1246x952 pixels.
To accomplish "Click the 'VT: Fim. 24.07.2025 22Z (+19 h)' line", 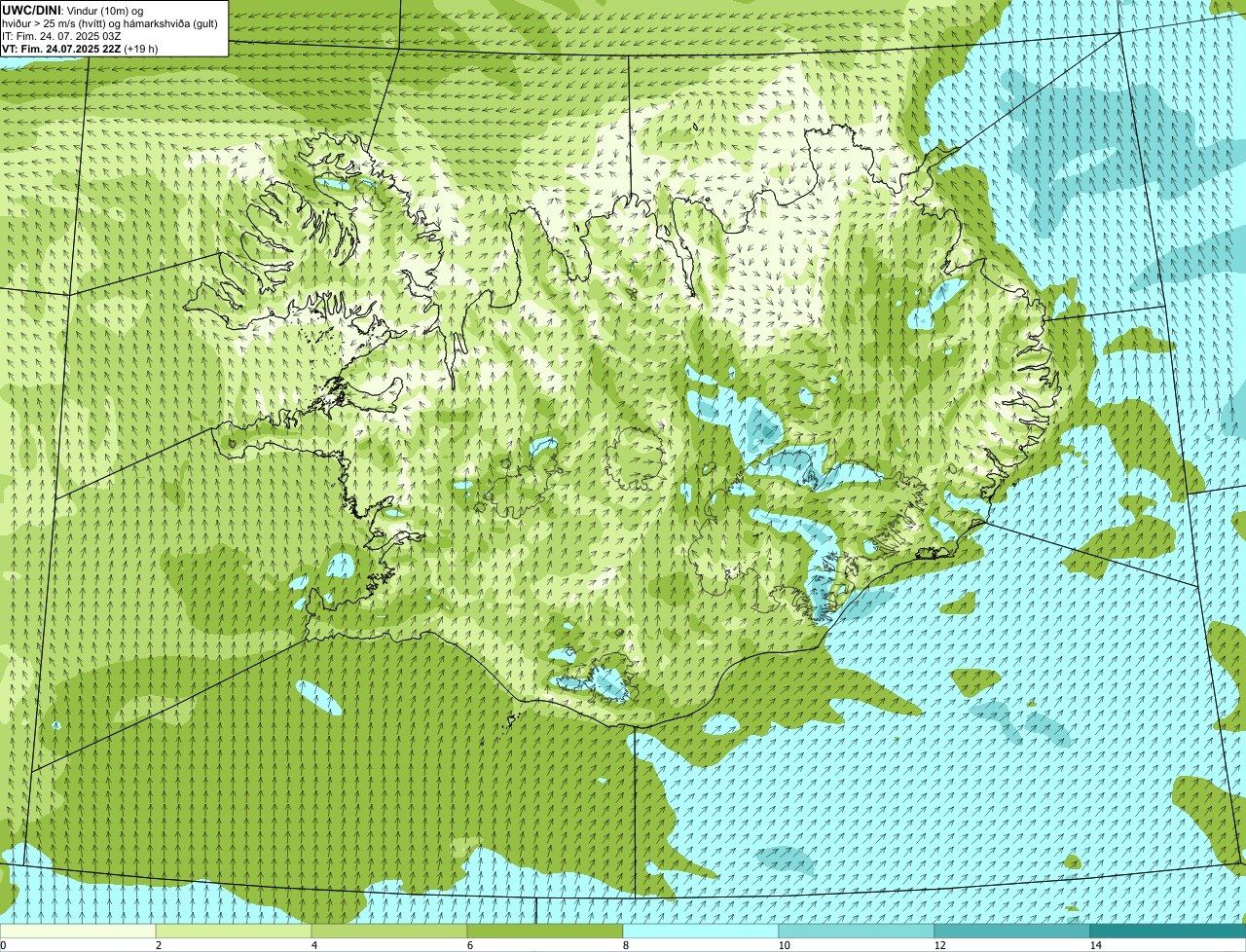I will point(80,48).
